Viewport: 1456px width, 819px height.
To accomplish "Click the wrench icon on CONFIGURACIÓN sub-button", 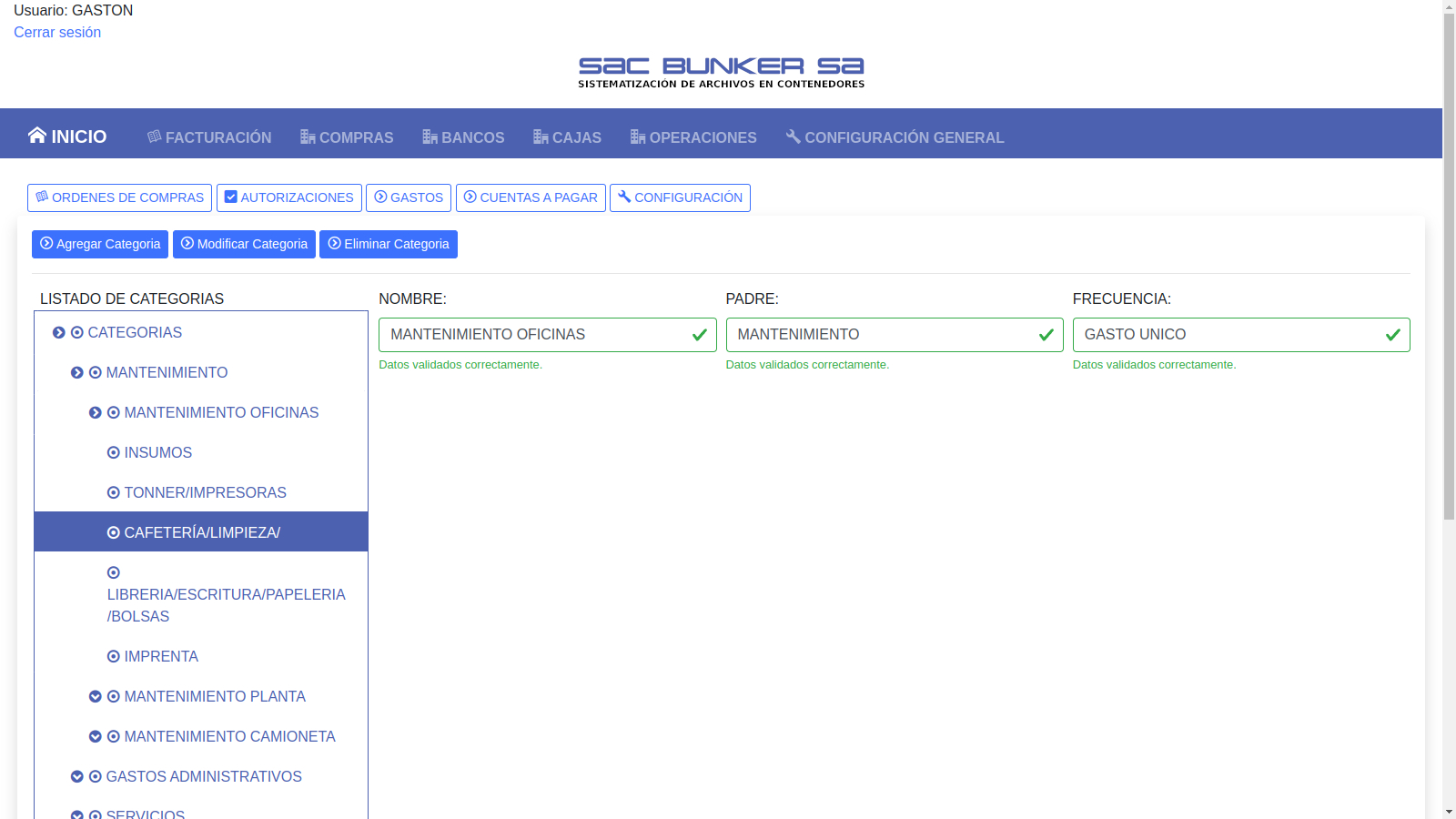I will click(x=624, y=197).
